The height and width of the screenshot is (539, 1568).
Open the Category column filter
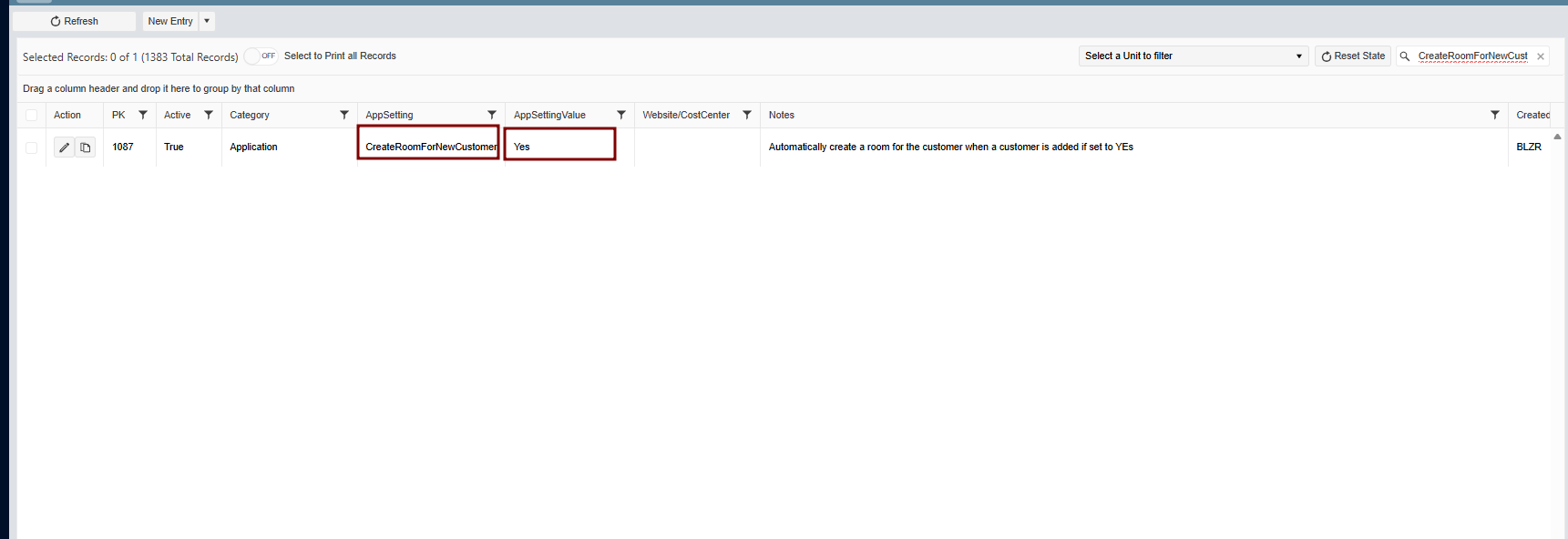click(344, 115)
